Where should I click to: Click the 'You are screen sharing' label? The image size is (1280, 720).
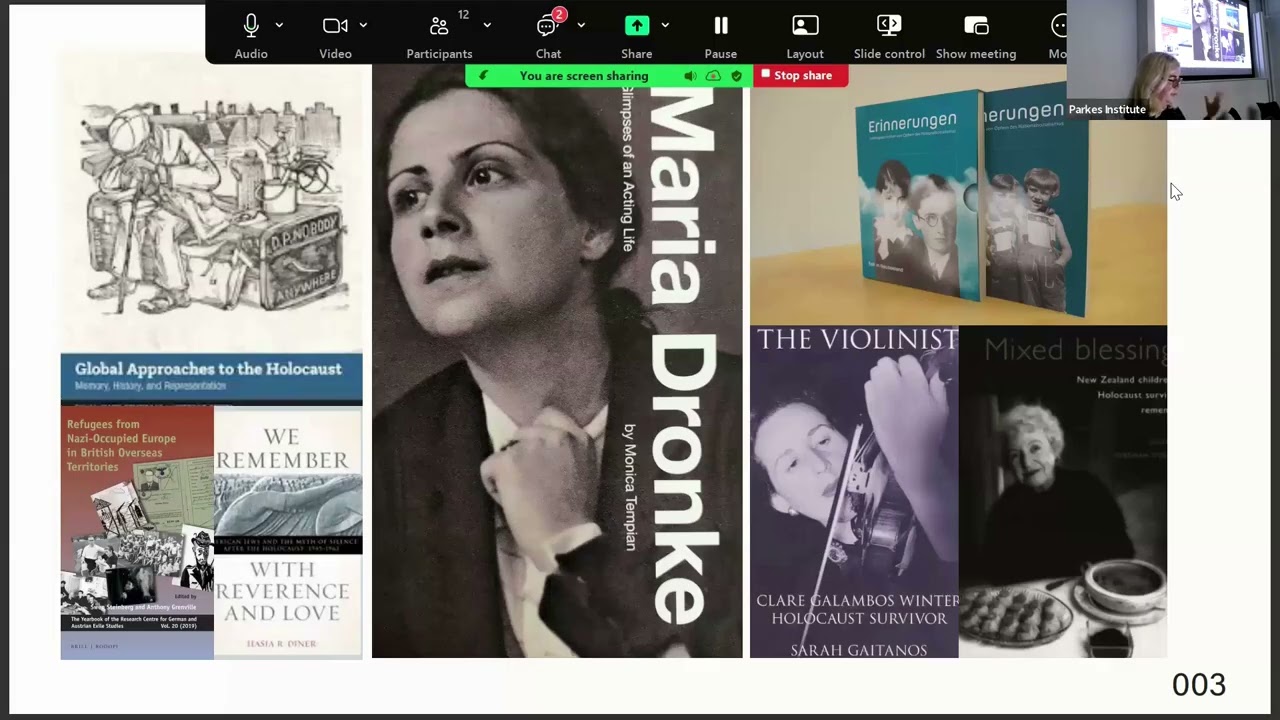(584, 76)
